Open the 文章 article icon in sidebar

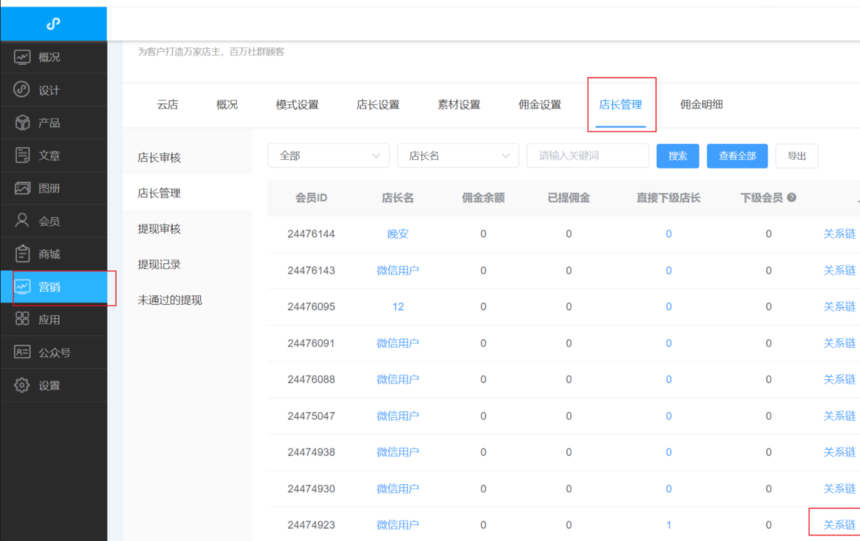[x=22, y=155]
